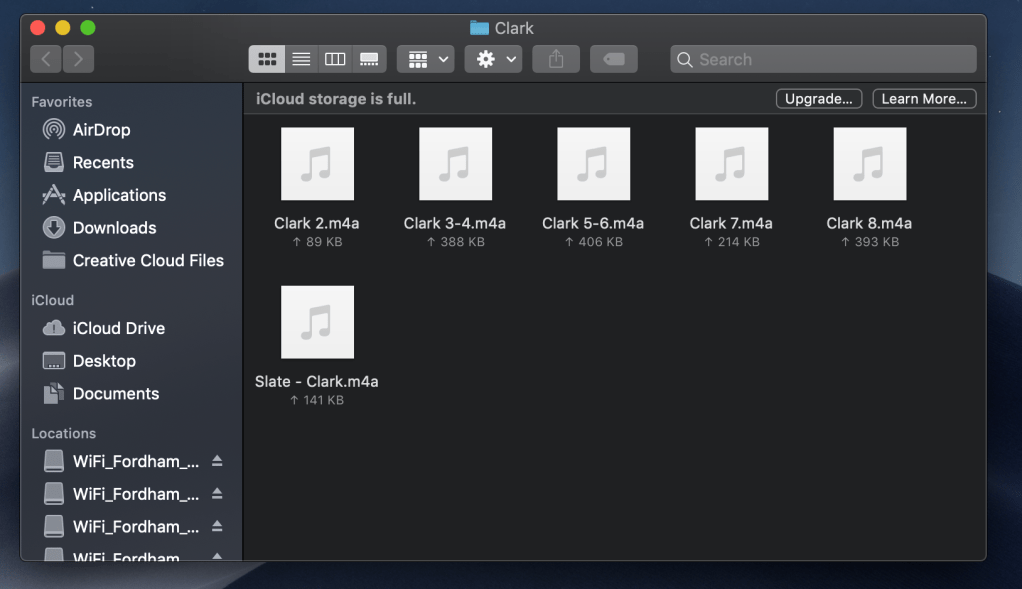
Task: Switch to list view mode
Action: click(x=301, y=59)
